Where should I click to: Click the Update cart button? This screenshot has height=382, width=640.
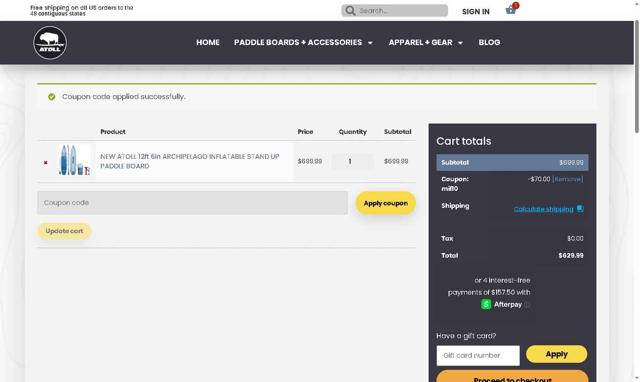pyautogui.click(x=64, y=231)
